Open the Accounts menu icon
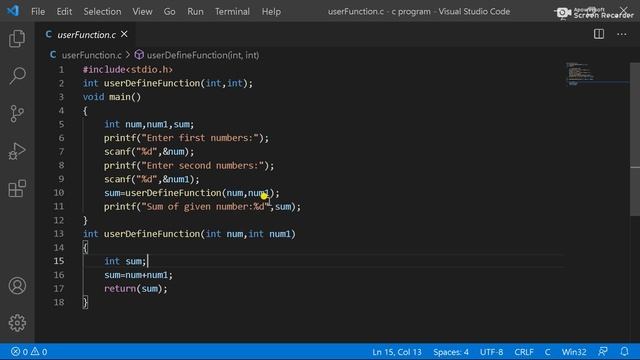This screenshot has height=360, width=640. tap(17, 286)
